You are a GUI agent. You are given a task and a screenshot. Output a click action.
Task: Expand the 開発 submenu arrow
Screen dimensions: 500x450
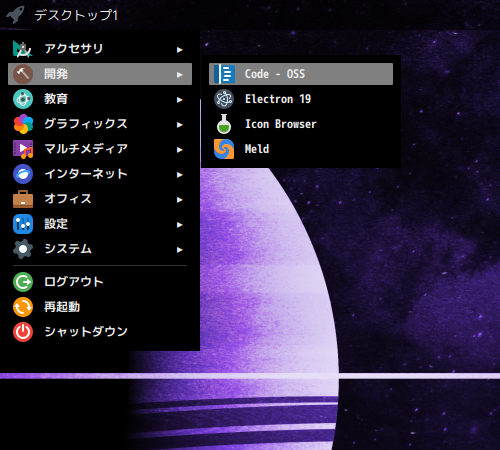coord(180,75)
